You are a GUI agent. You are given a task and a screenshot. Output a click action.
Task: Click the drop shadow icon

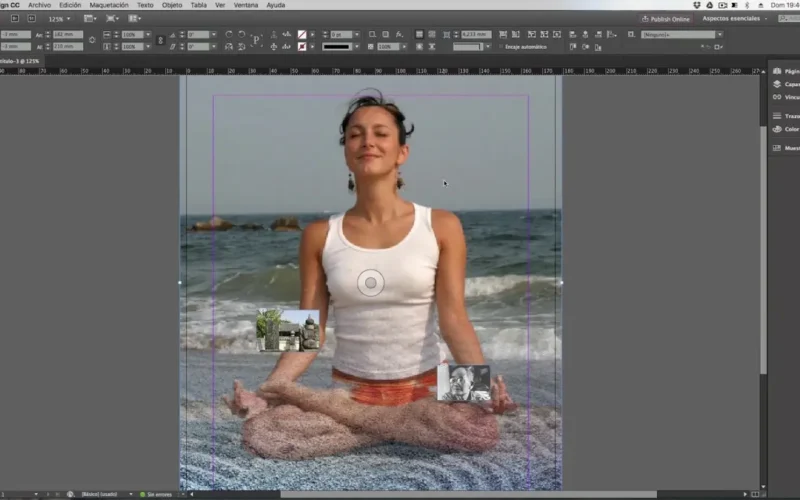pos(385,35)
